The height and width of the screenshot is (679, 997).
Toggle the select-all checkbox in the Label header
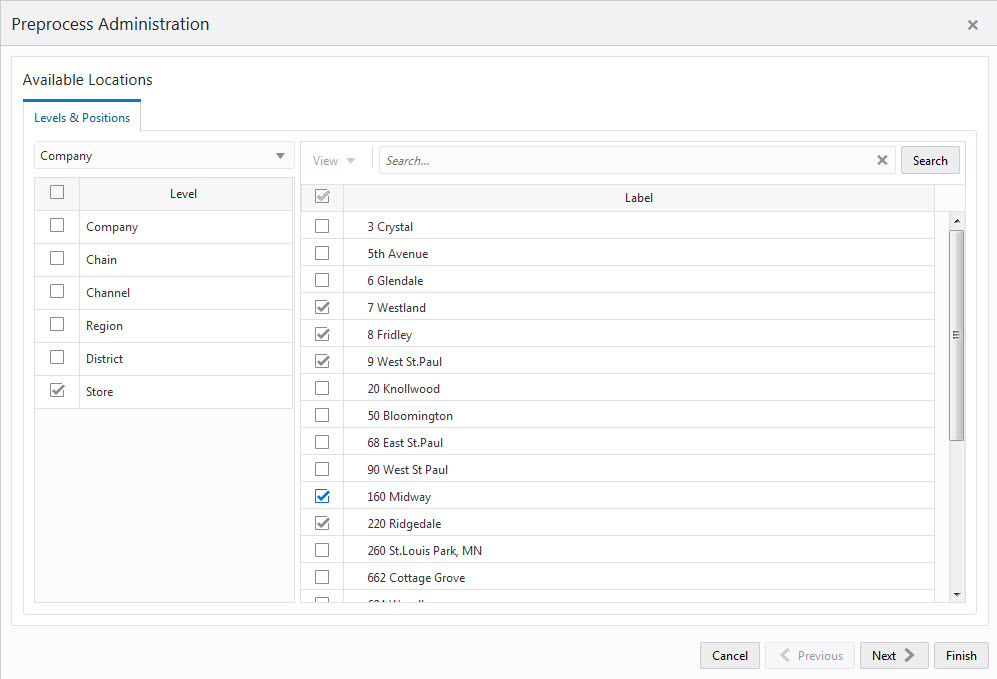(322, 196)
